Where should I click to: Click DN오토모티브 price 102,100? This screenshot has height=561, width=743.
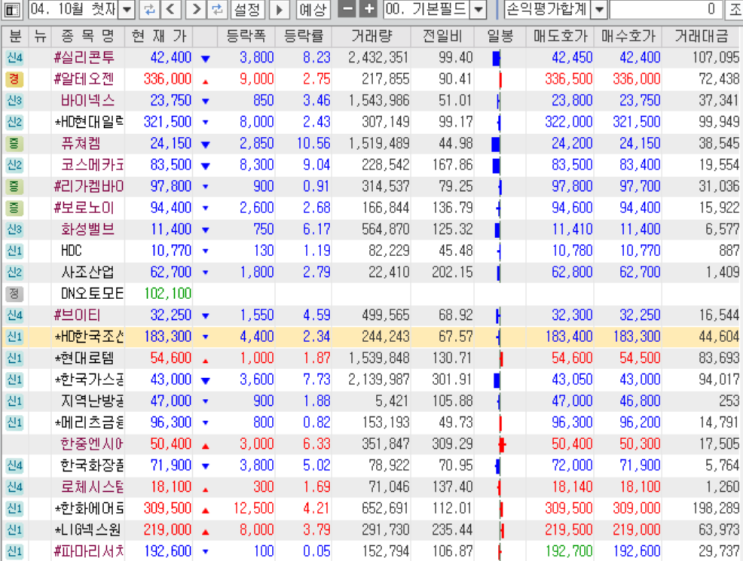click(x=168, y=294)
